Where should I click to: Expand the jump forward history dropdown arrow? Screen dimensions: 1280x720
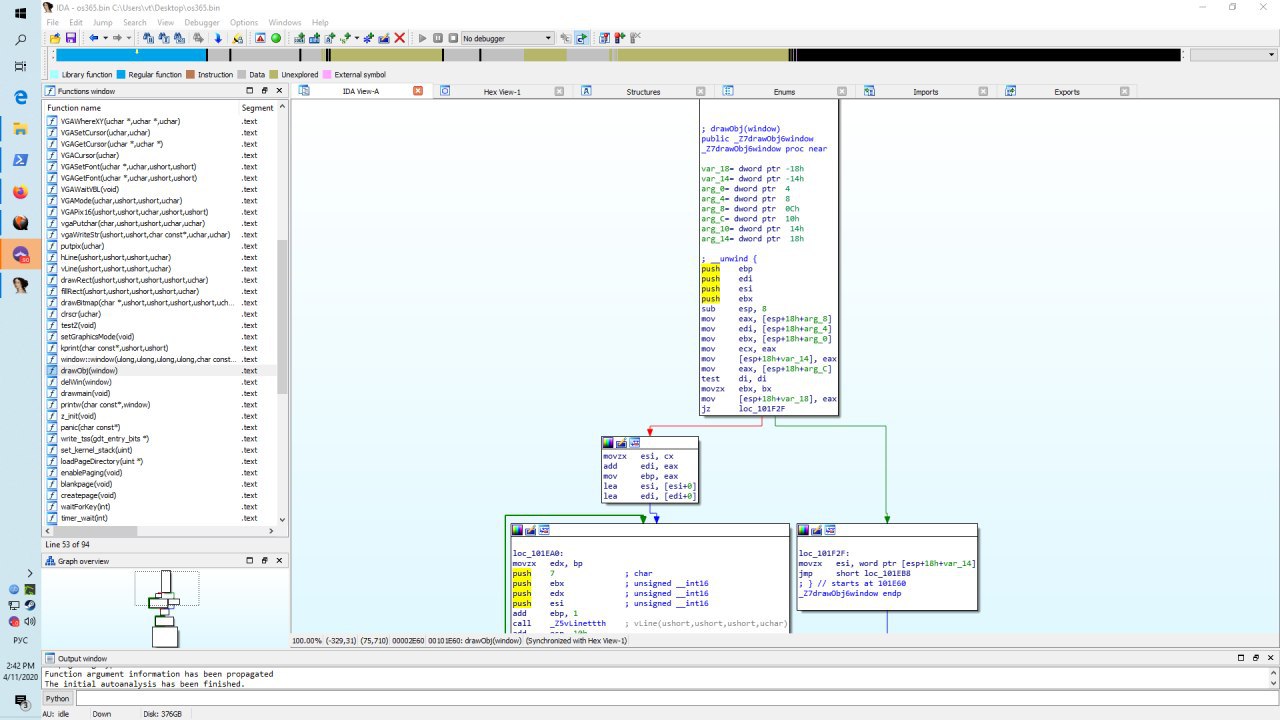[x=128, y=38]
